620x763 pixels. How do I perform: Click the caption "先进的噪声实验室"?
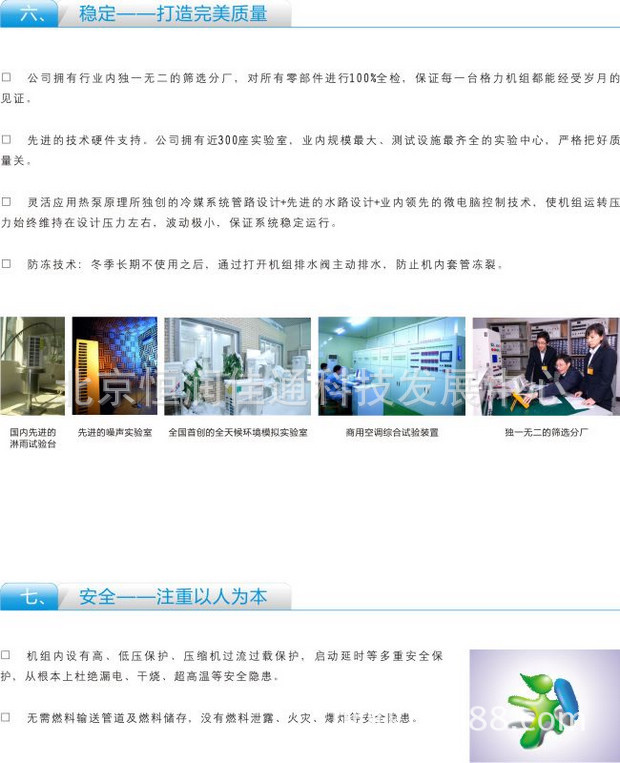(x=115, y=433)
